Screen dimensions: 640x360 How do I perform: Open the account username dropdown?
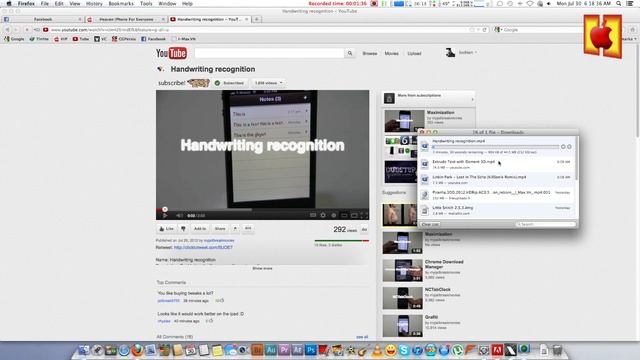[468, 53]
